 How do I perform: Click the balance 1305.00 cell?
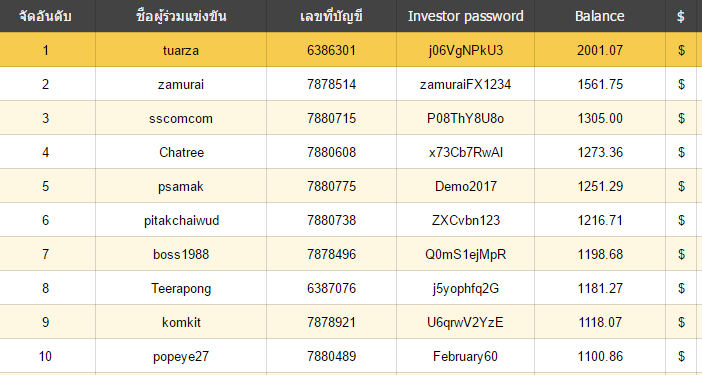point(600,119)
